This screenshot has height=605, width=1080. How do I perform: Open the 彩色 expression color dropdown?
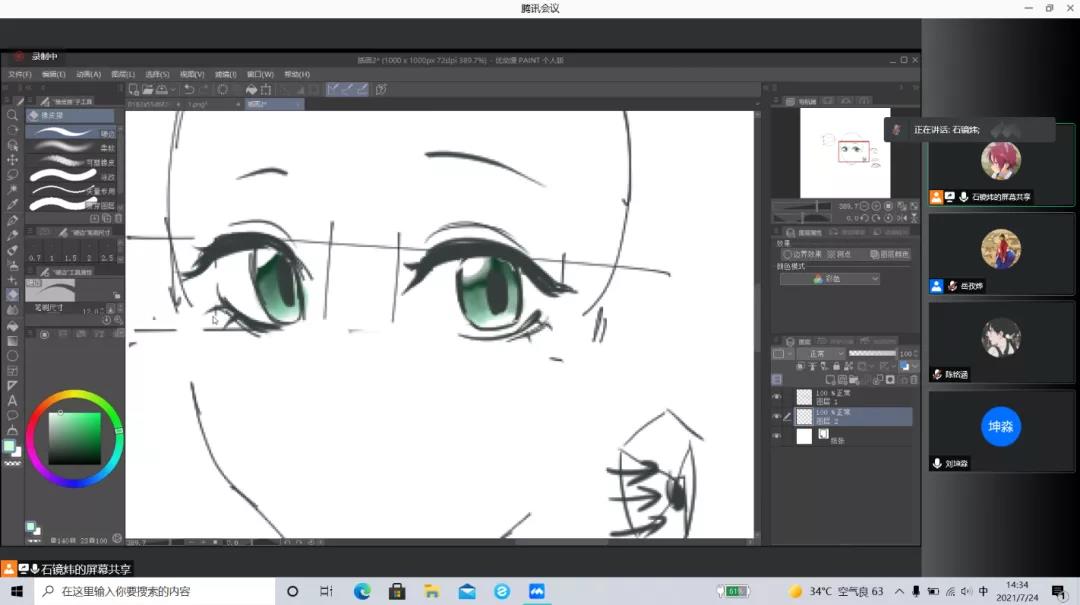coord(829,279)
